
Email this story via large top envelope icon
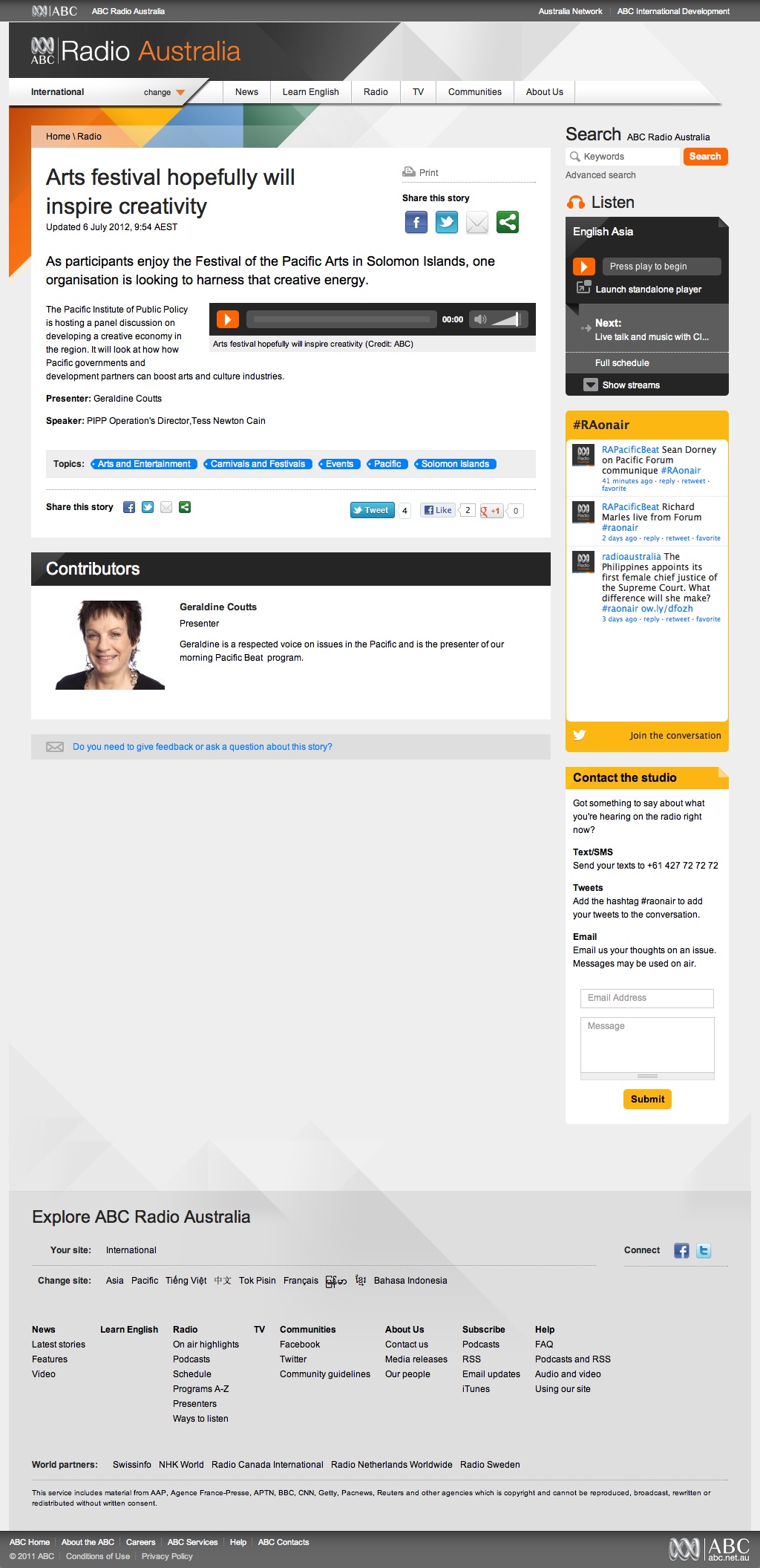[477, 222]
